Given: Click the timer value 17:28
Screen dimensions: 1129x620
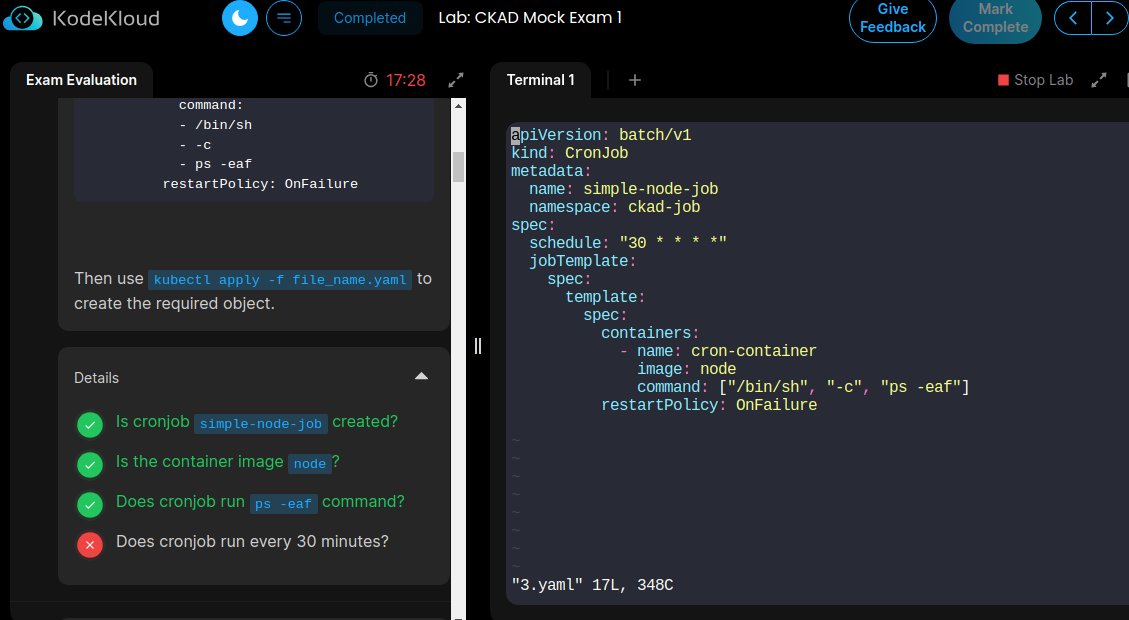Looking at the screenshot, I should pos(405,80).
